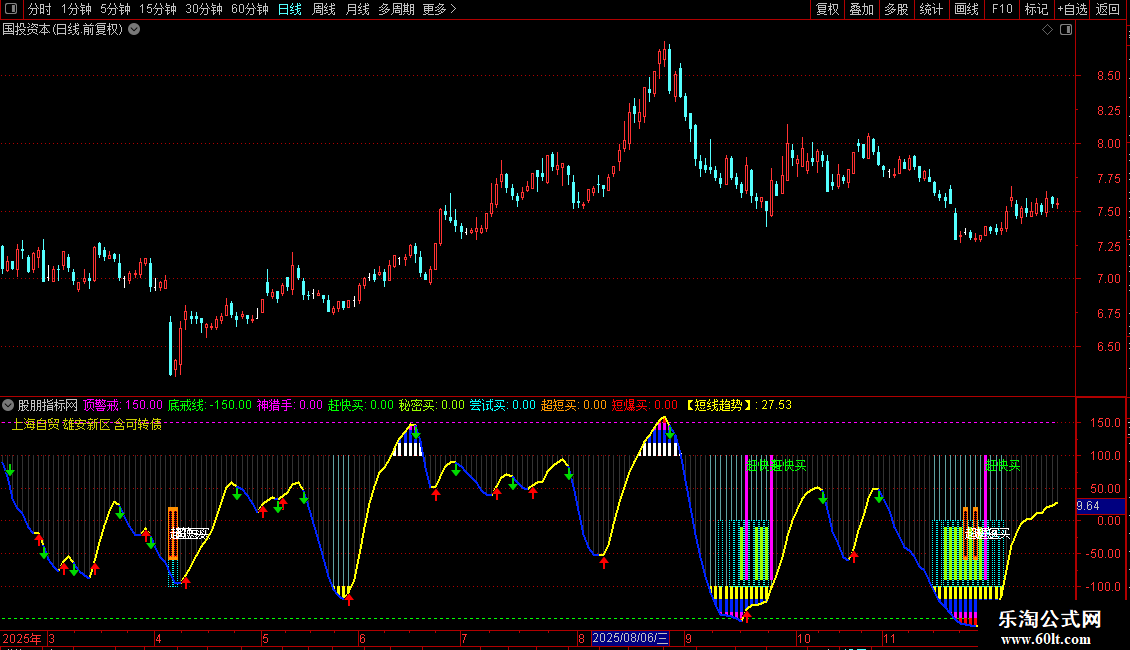
Task: Open the 统计 statistics tool
Action: [931, 10]
